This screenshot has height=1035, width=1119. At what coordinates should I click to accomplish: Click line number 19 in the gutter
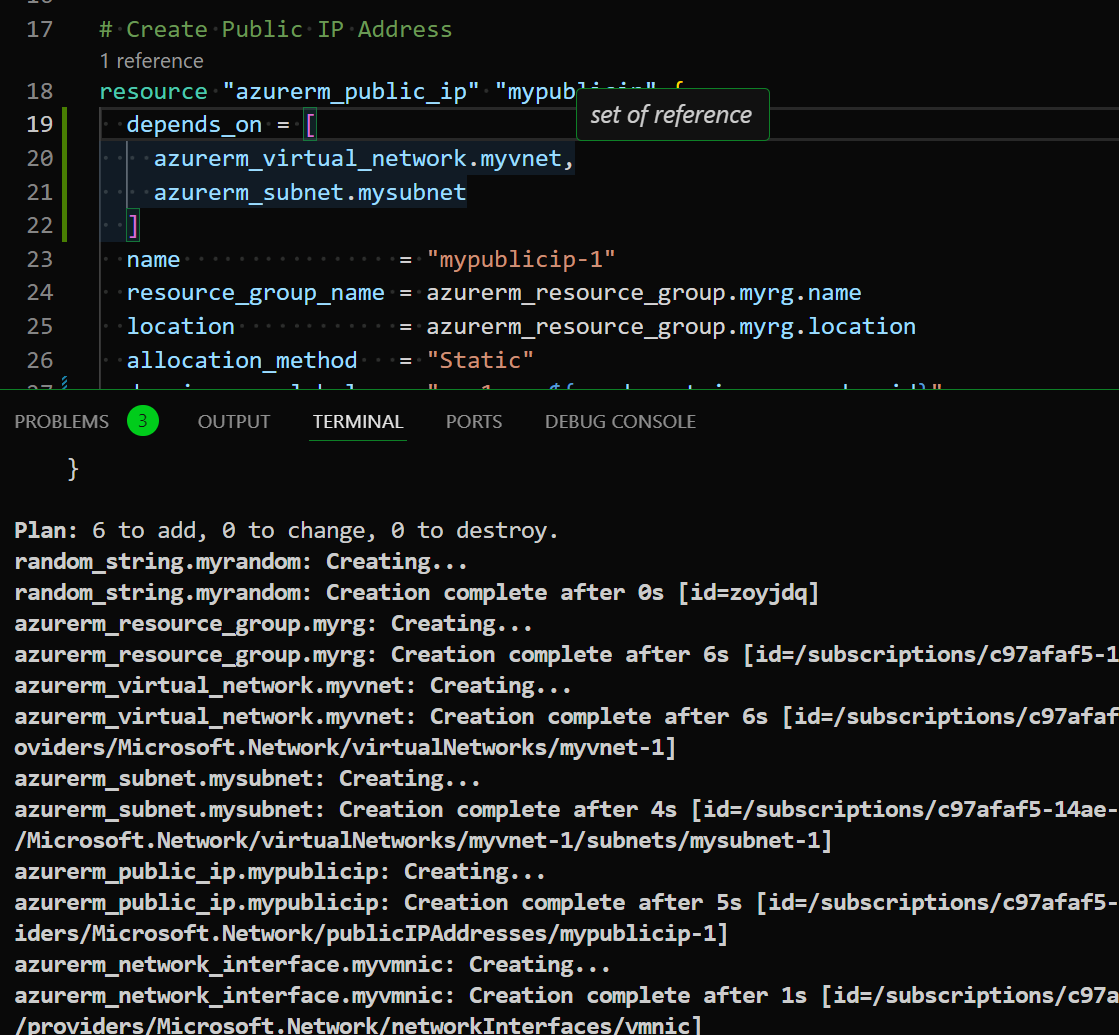click(40, 124)
